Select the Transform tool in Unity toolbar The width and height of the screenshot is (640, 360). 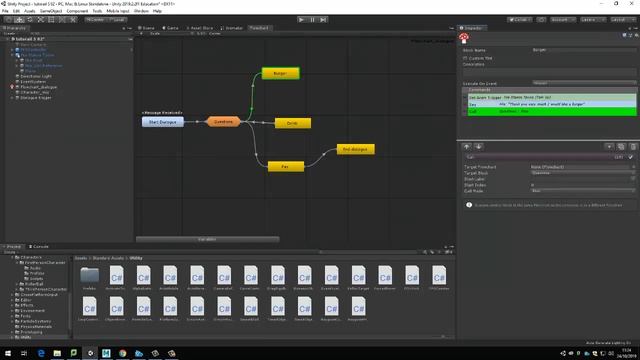coord(62,20)
